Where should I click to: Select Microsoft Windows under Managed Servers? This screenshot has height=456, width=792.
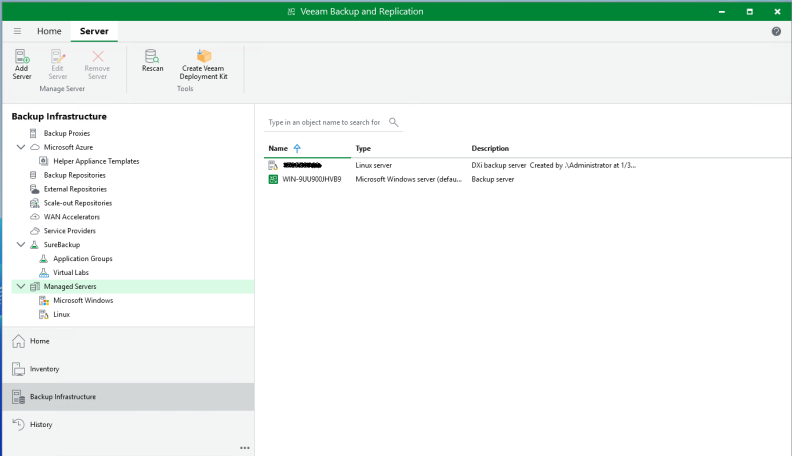point(82,300)
